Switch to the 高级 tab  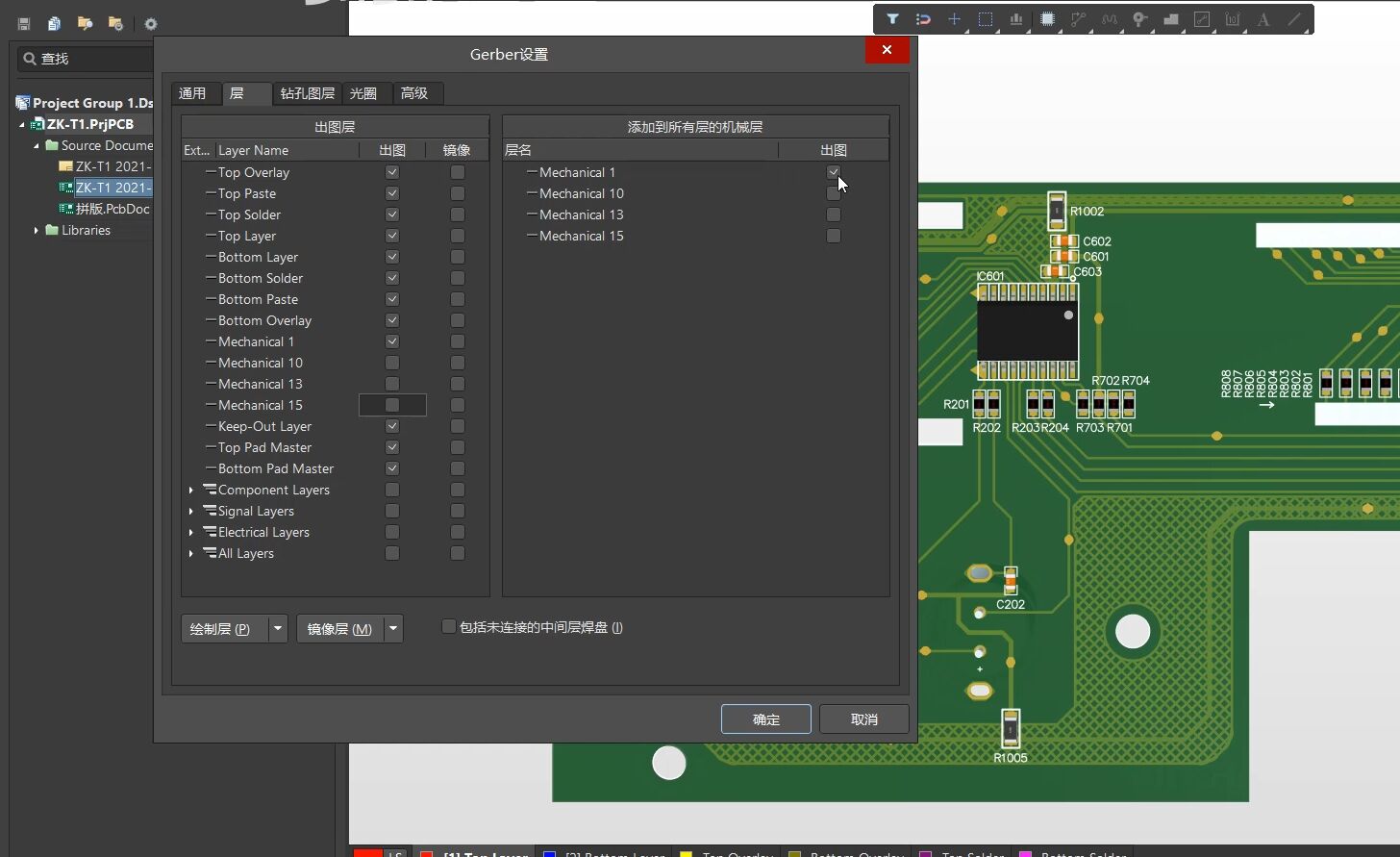click(414, 93)
